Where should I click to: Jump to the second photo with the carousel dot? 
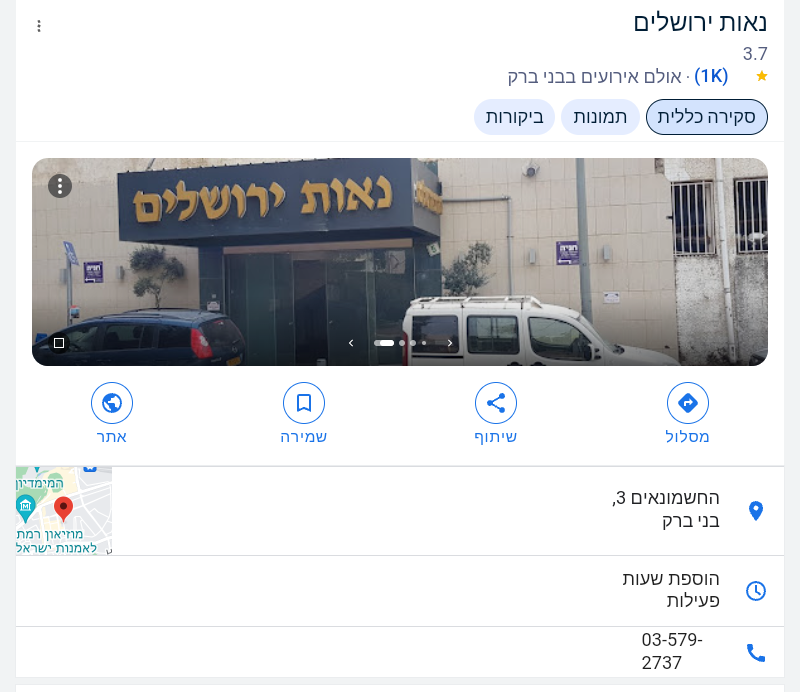point(402,343)
